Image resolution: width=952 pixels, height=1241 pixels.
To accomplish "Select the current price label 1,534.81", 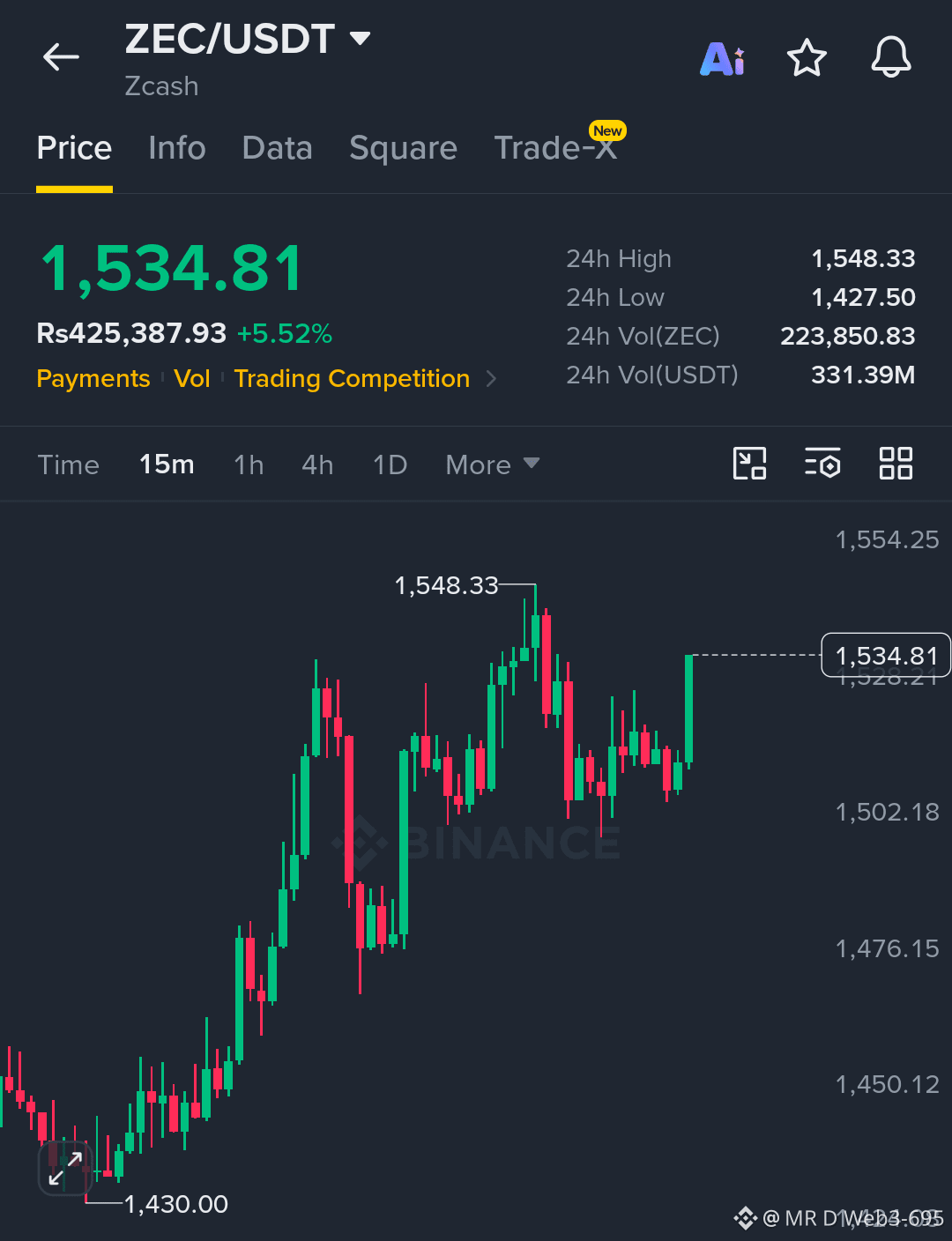I will 886,656.
